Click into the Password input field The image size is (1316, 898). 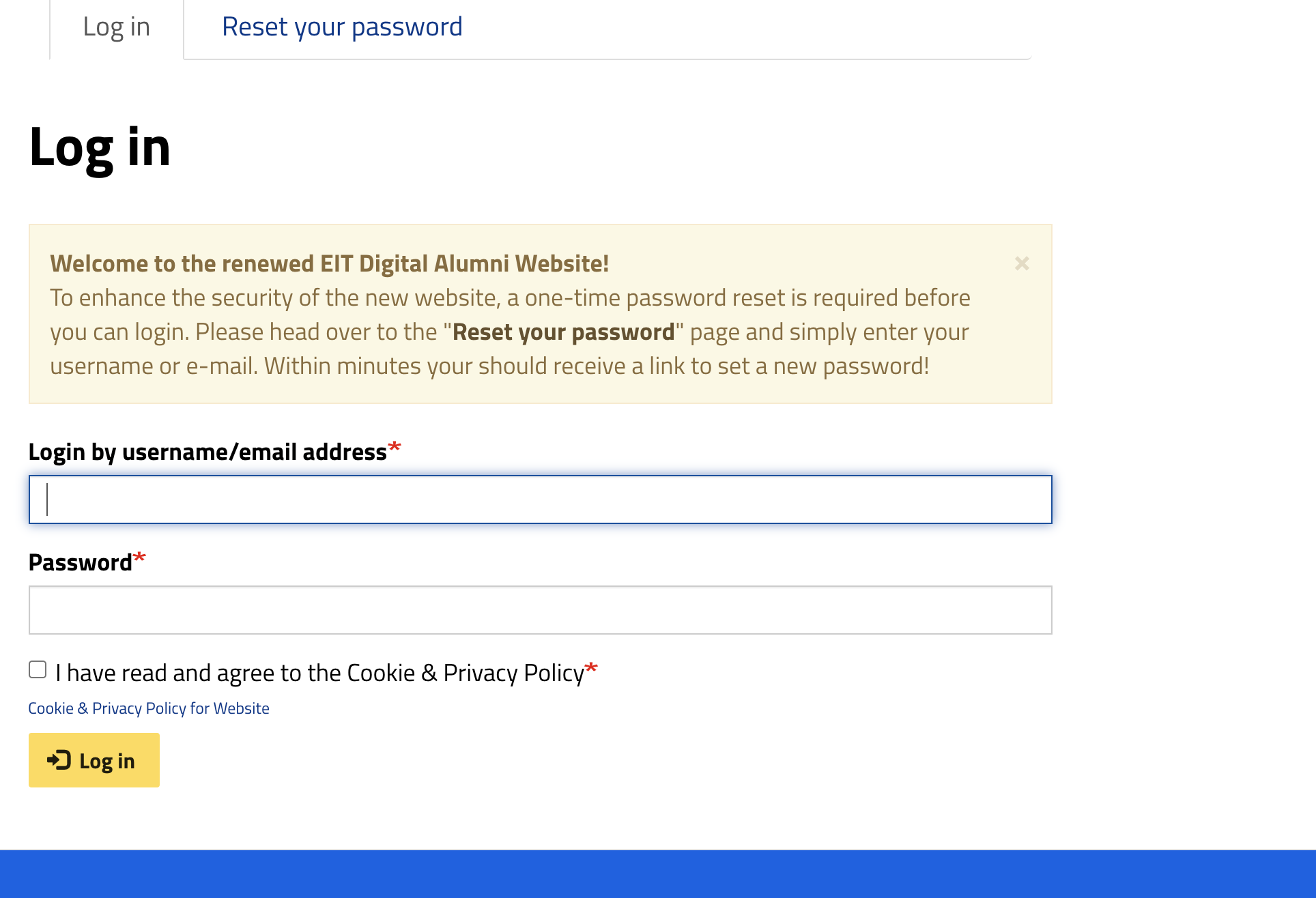point(540,610)
